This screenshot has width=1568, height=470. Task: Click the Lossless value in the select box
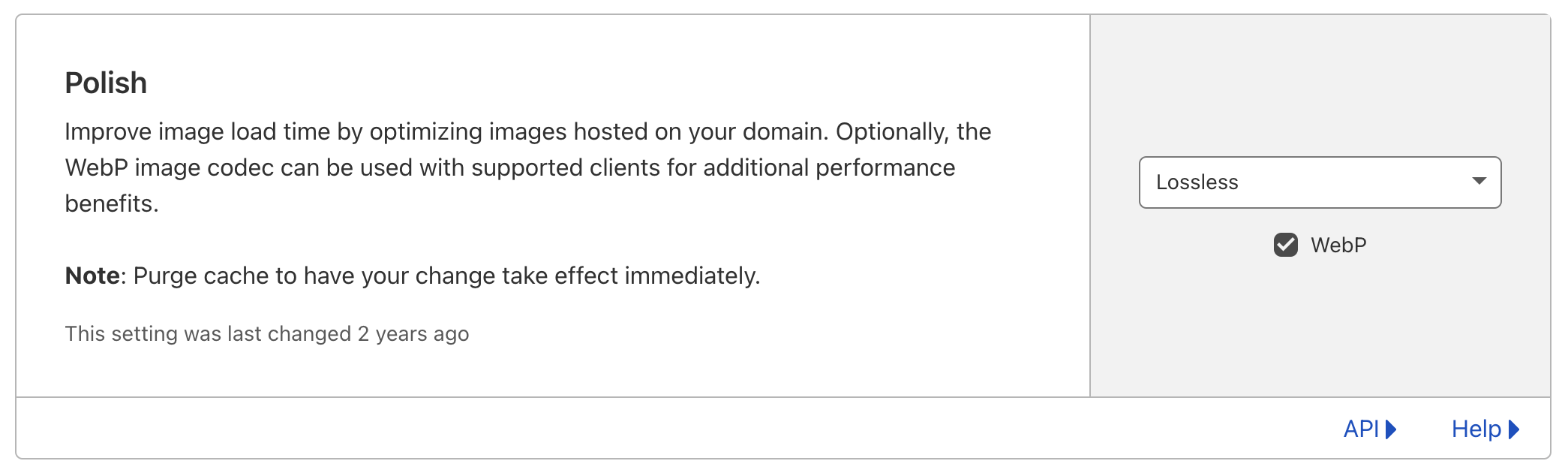1197,182
